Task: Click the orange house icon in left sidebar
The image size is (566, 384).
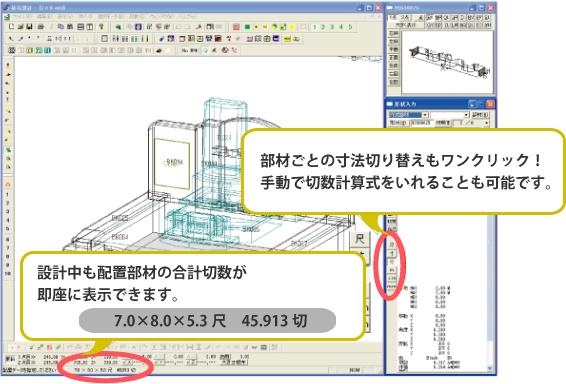Action: pyautogui.click(x=8, y=184)
